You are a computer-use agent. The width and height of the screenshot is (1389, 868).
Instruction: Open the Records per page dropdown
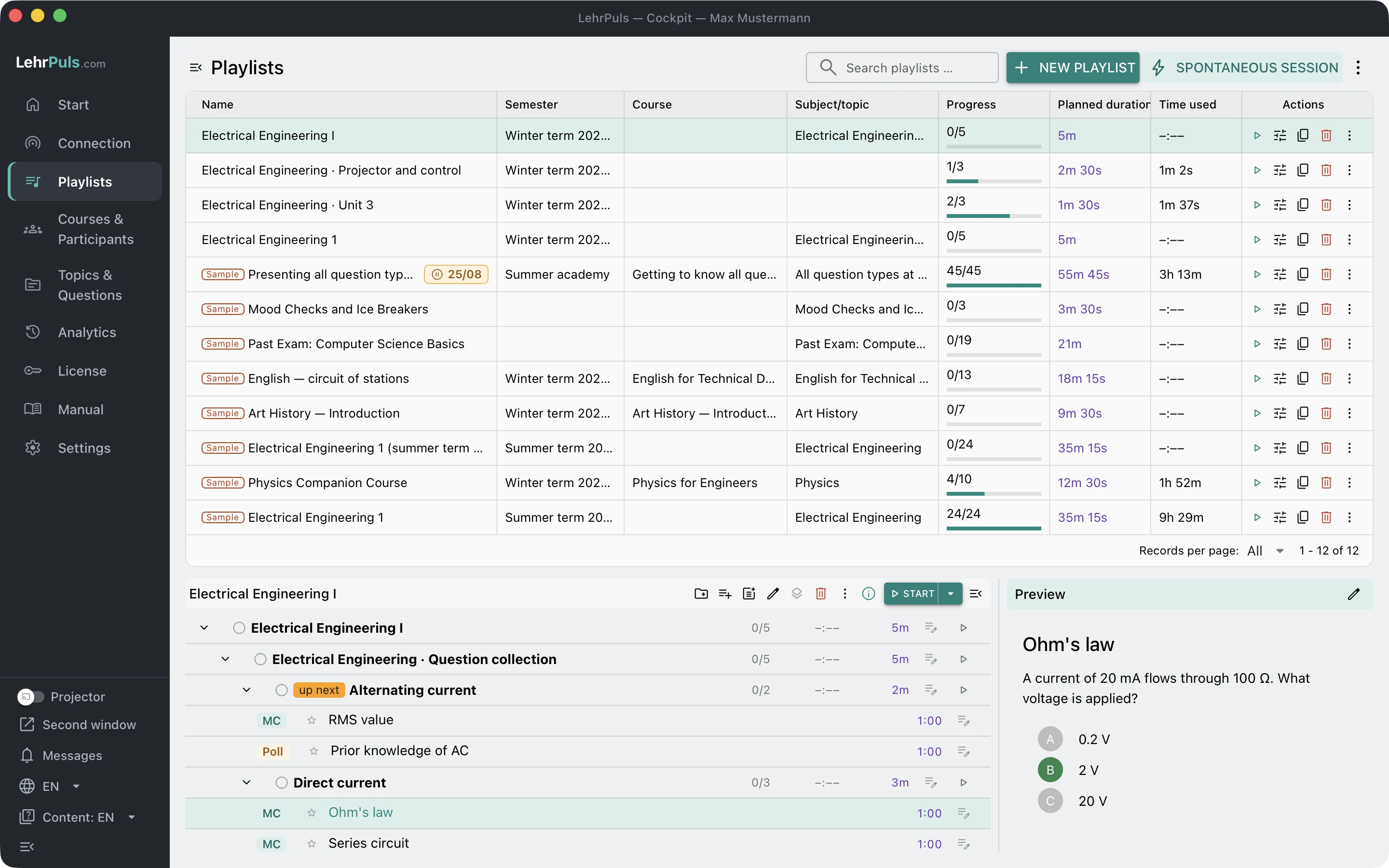tap(1266, 551)
